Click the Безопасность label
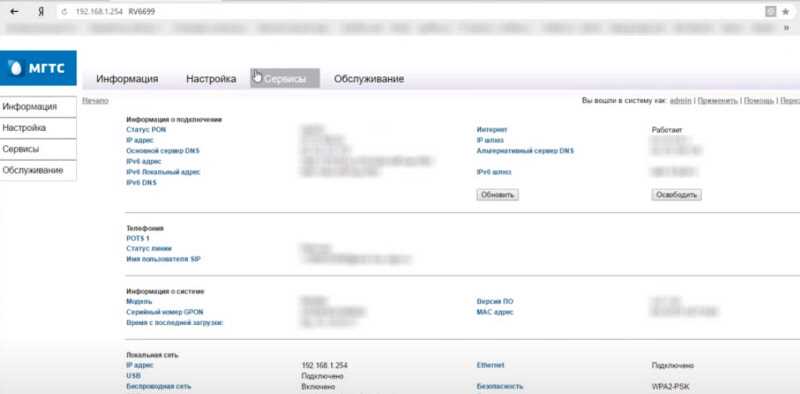Viewport: 800px width, 394px height. tap(499, 386)
